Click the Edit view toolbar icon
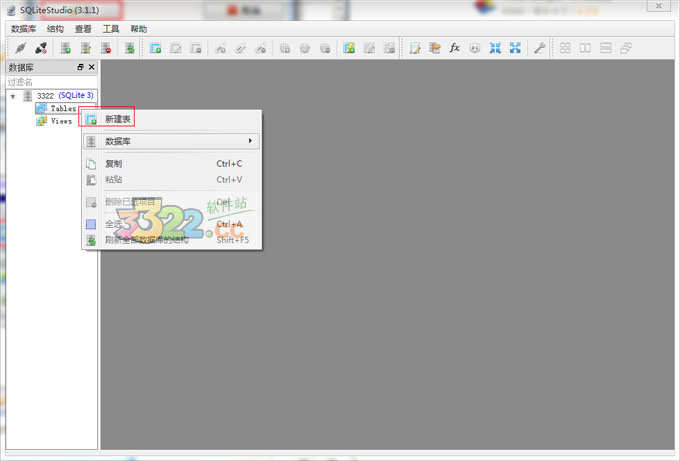680x461 pixels. [x=369, y=48]
